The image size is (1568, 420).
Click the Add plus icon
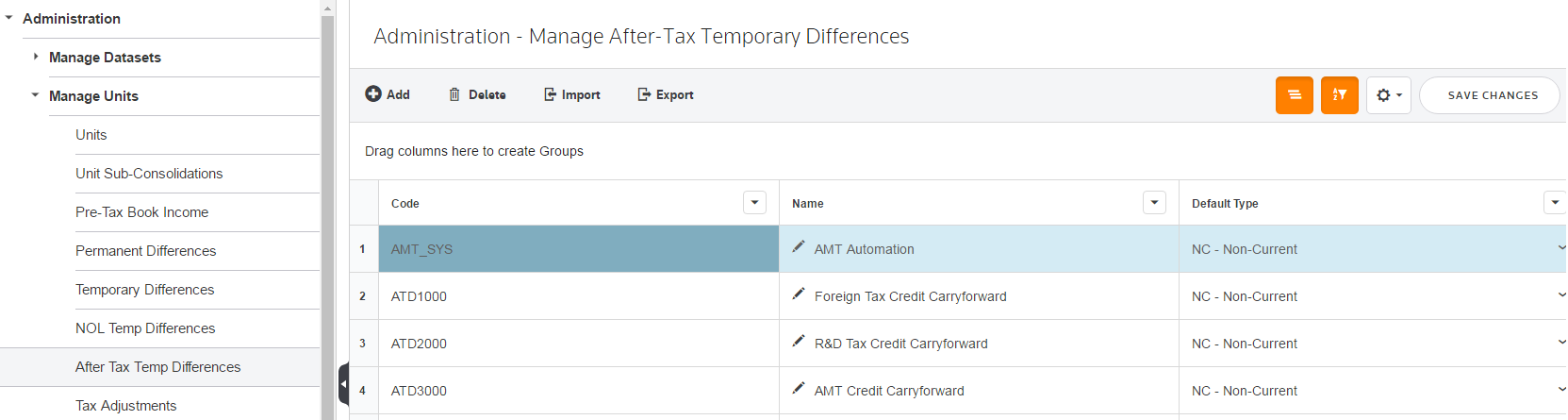tap(373, 94)
